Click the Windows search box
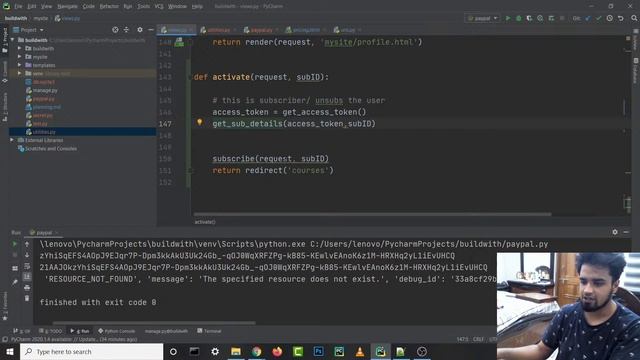This screenshot has height=360, width=640. coord(91,351)
